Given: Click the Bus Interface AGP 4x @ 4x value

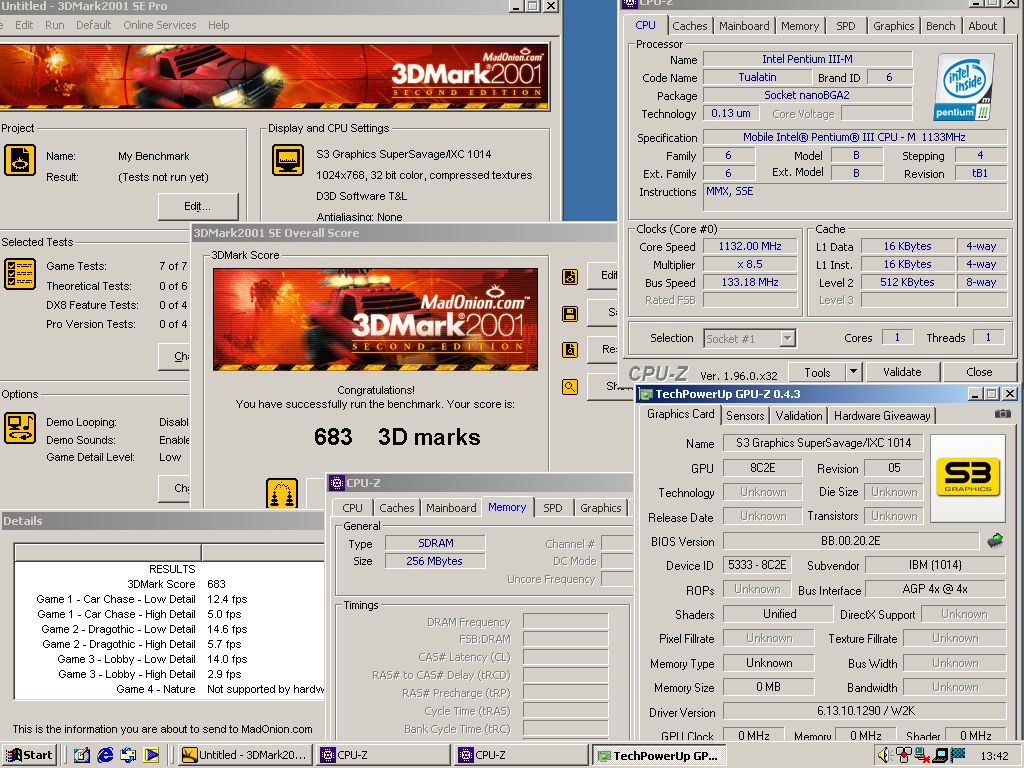Looking at the screenshot, I should 935,589.
